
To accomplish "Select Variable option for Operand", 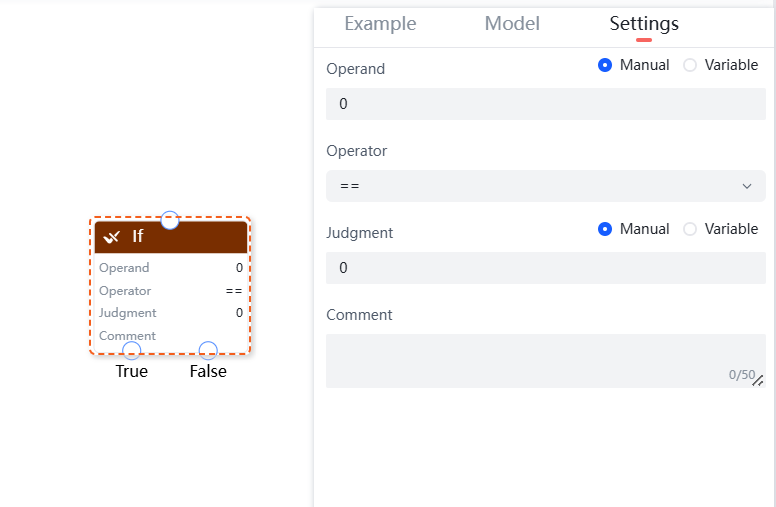I will click(x=690, y=65).
